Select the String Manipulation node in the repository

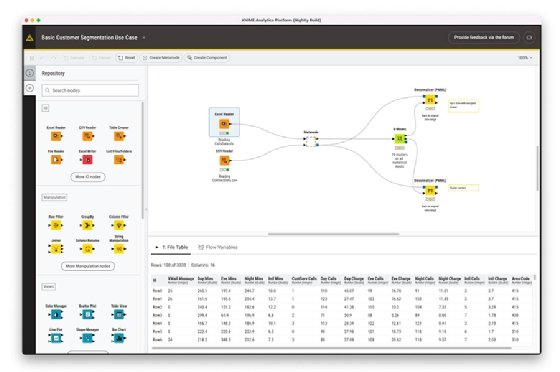tap(119, 249)
